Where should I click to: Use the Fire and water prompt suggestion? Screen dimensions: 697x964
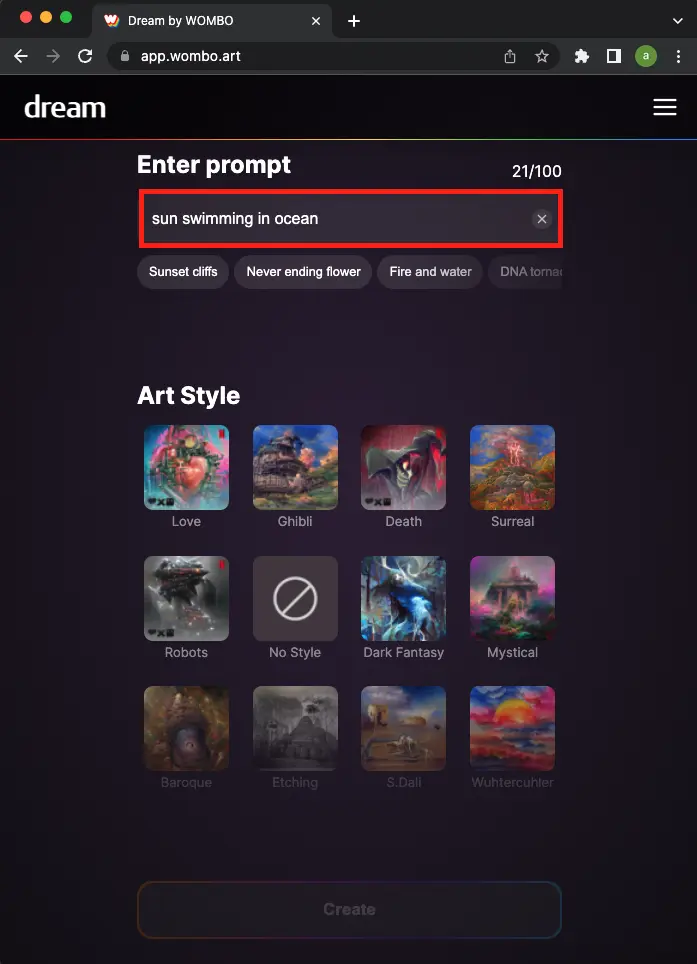(x=430, y=272)
